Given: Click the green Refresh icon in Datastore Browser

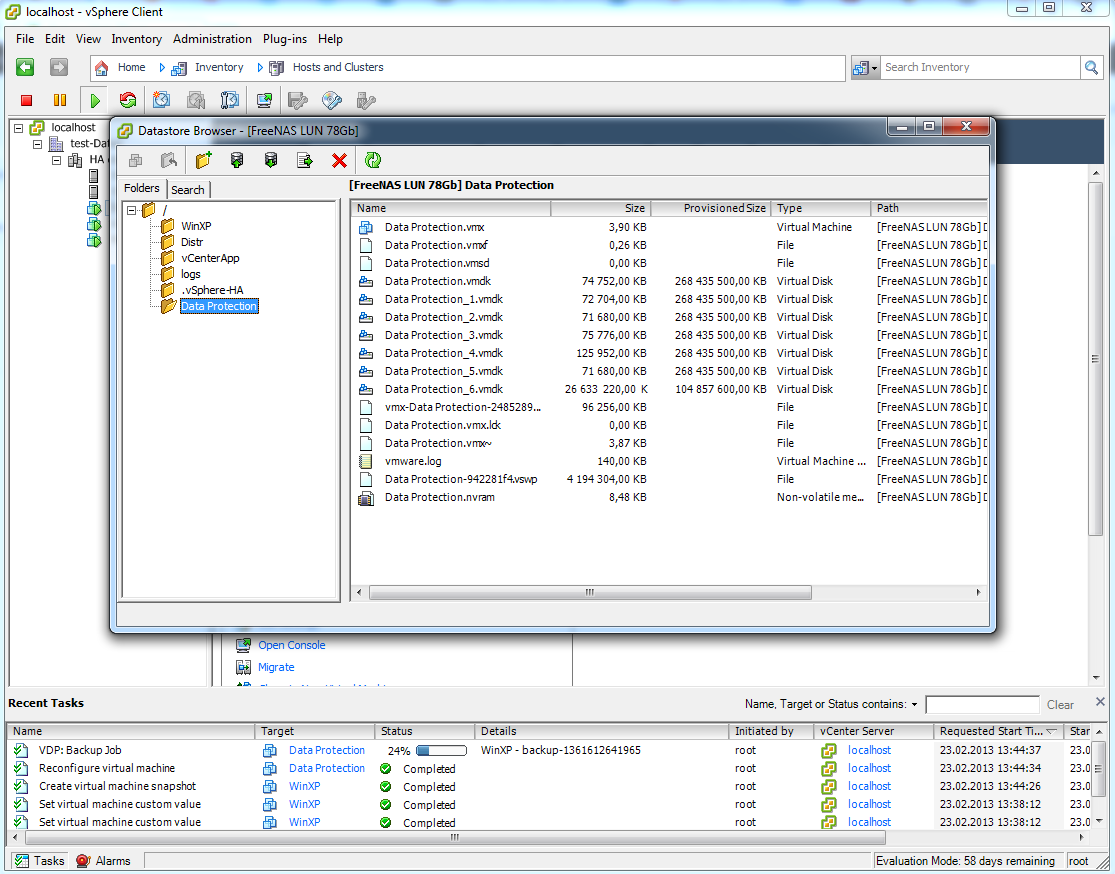Looking at the screenshot, I should point(373,160).
